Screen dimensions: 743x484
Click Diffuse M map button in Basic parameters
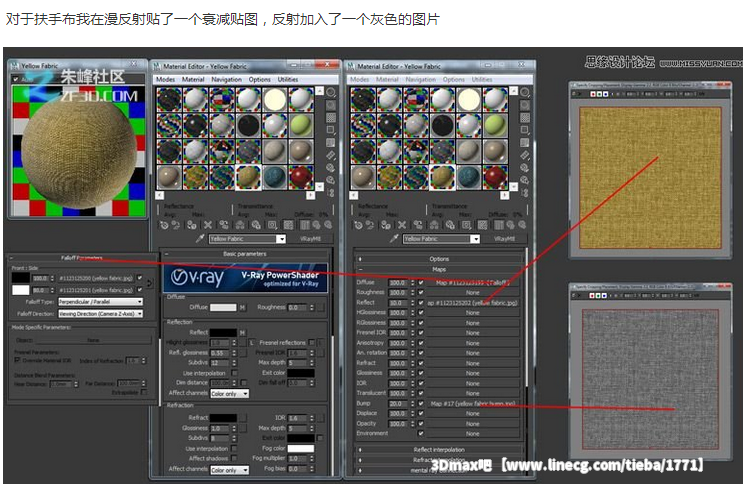pos(242,308)
